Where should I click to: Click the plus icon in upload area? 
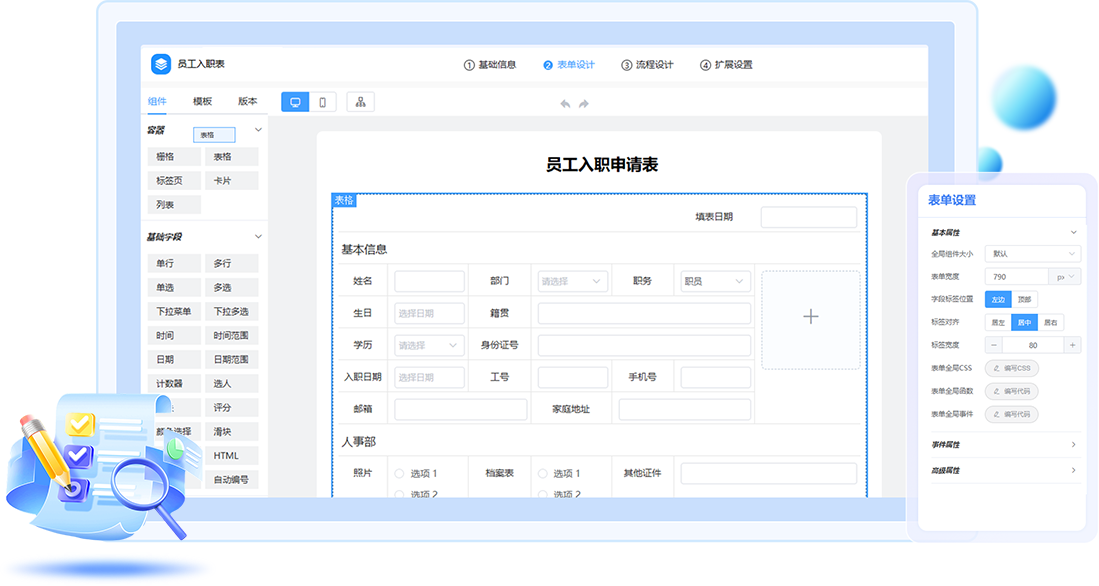[x=810, y=317]
